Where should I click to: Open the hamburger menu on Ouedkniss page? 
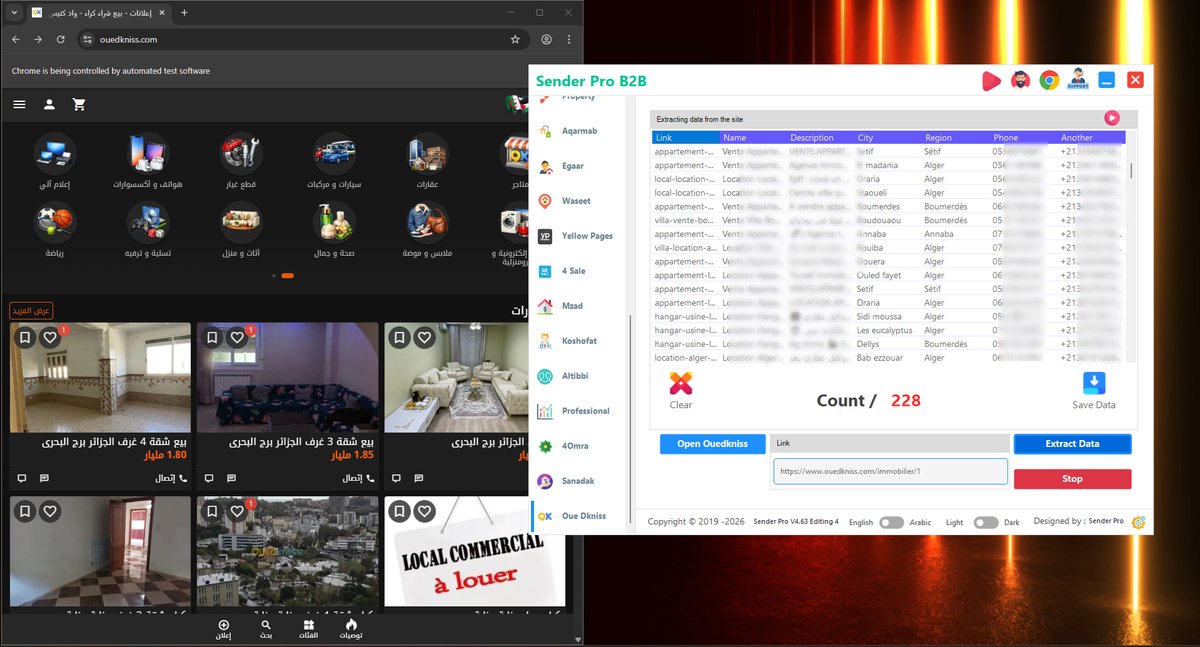point(20,104)
